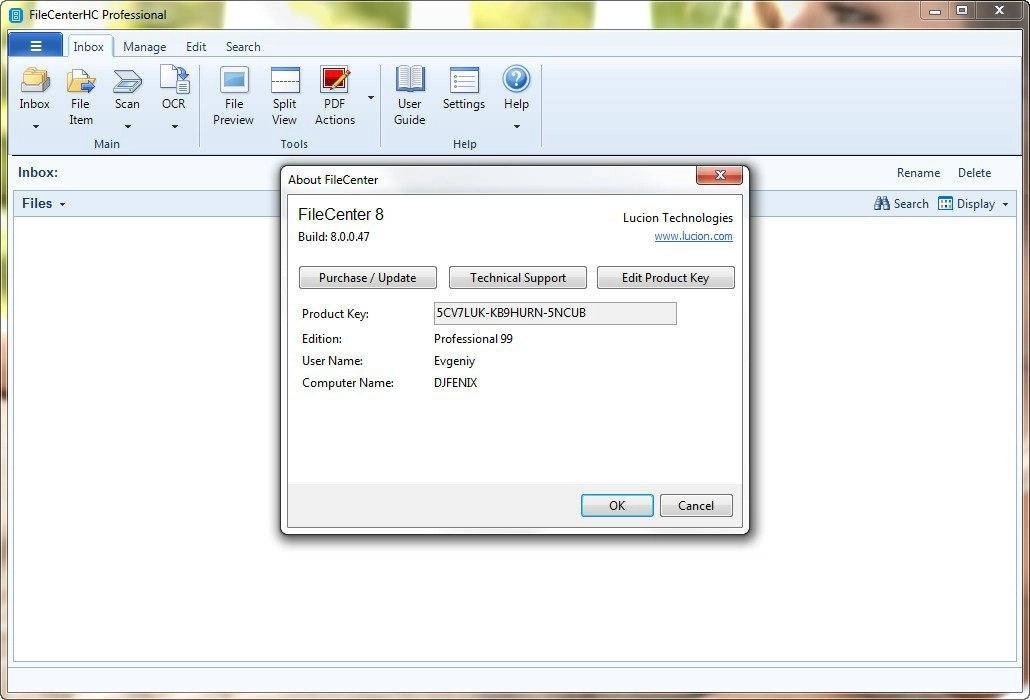Maximize the FileCenterHC window
The image size is (1030, 700).
coord(962,10)
